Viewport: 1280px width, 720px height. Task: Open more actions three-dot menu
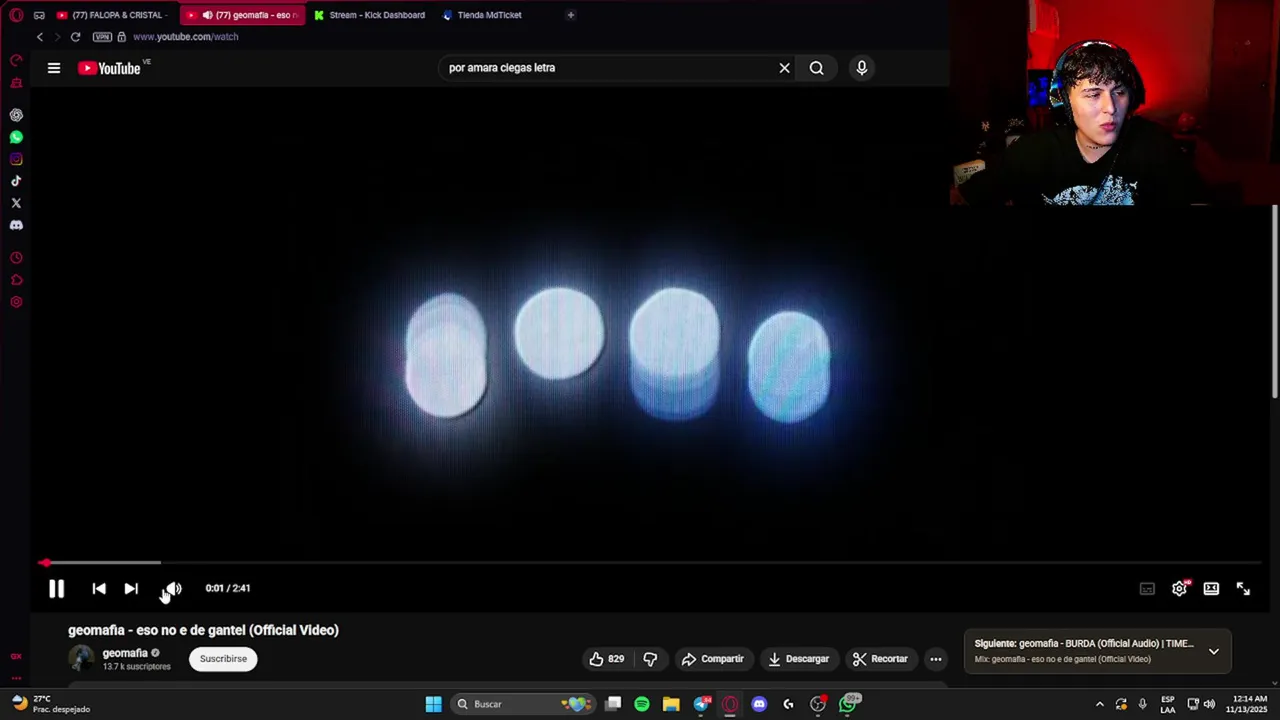coord(936,659)
